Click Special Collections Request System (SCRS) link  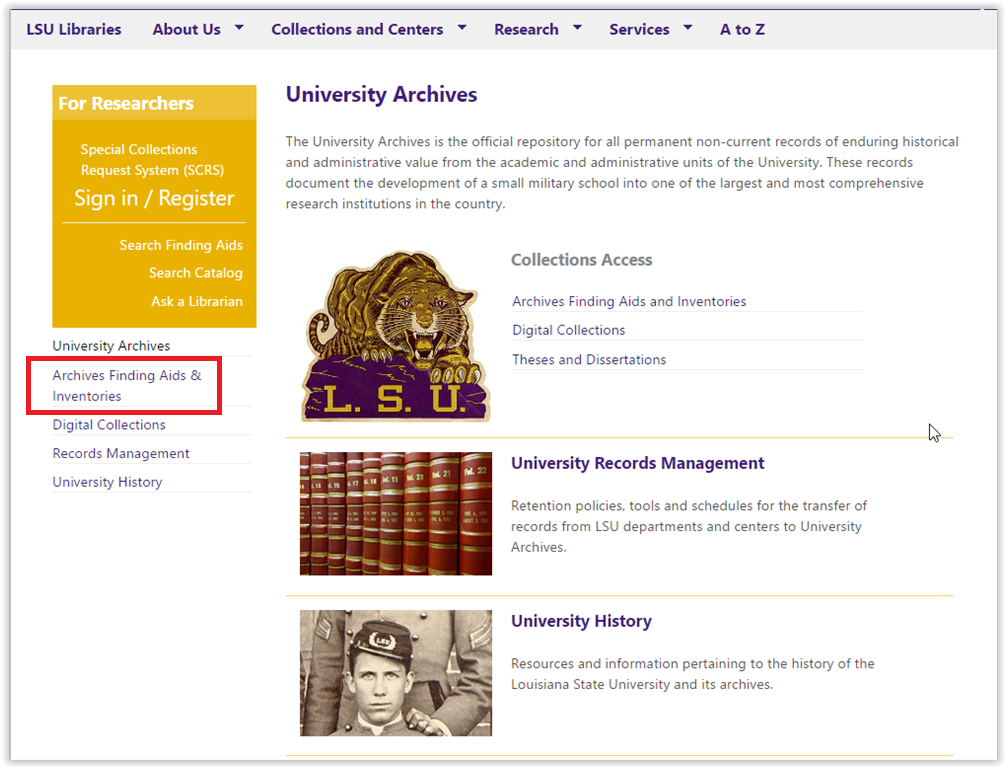(152, 160)
